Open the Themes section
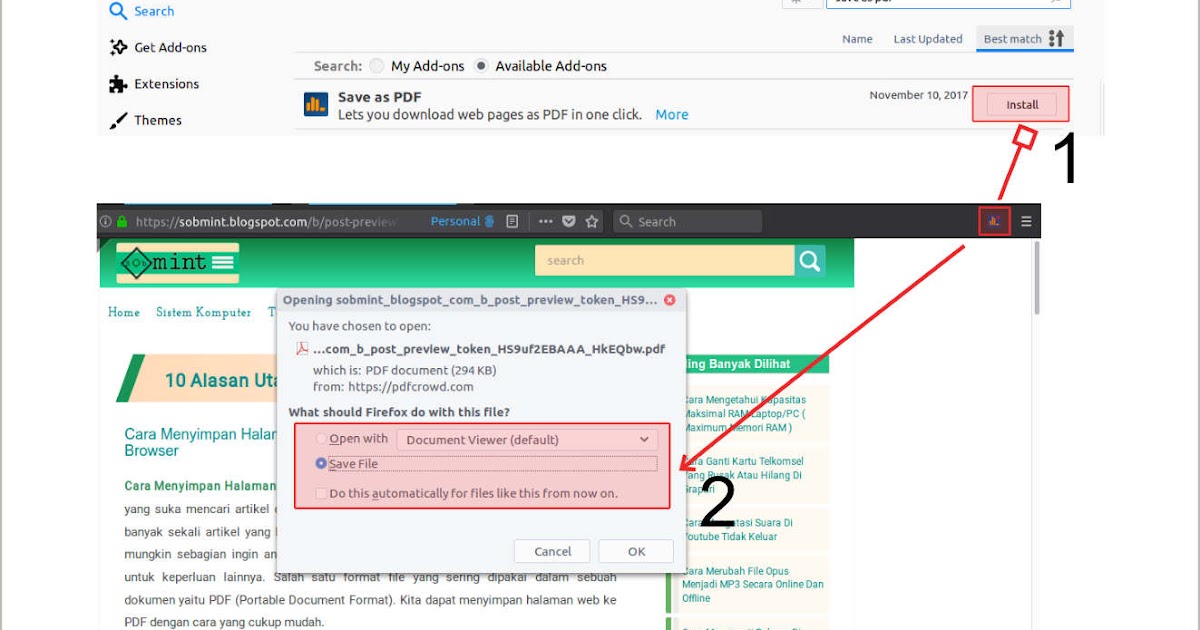 click(x=146, y=120)
